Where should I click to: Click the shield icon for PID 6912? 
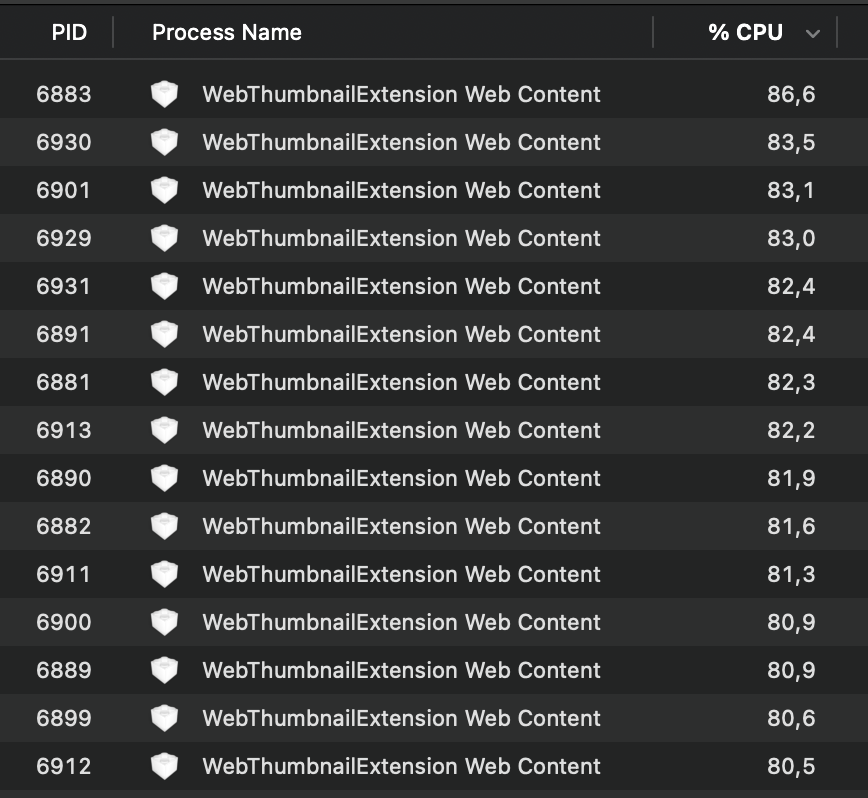pyautogui.click(x=164, y=766)
